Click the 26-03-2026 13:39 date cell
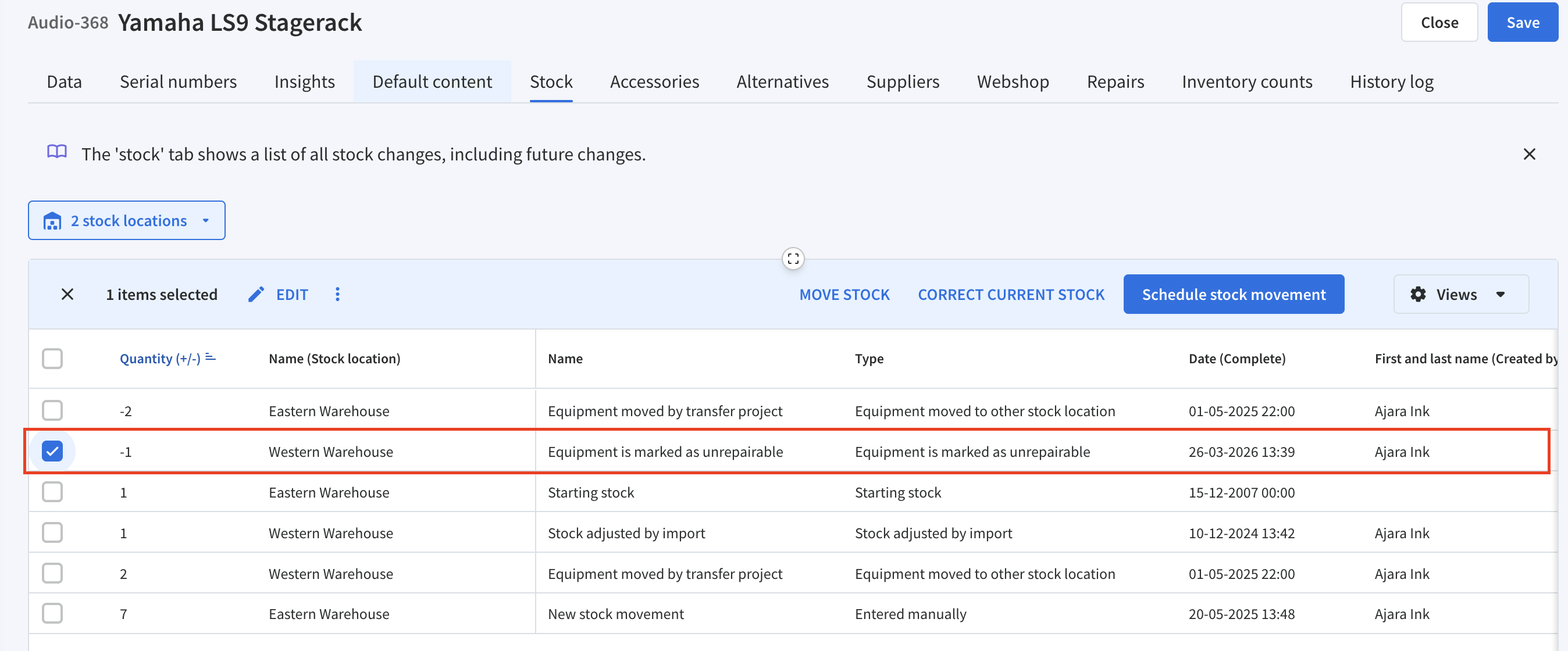This screenshot has height=651, width=1568. coord(1242,452)
